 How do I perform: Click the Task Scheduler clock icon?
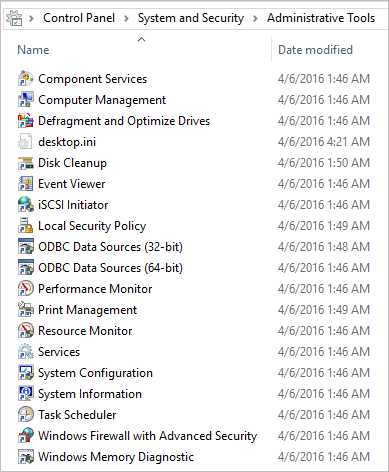point(25,415)
